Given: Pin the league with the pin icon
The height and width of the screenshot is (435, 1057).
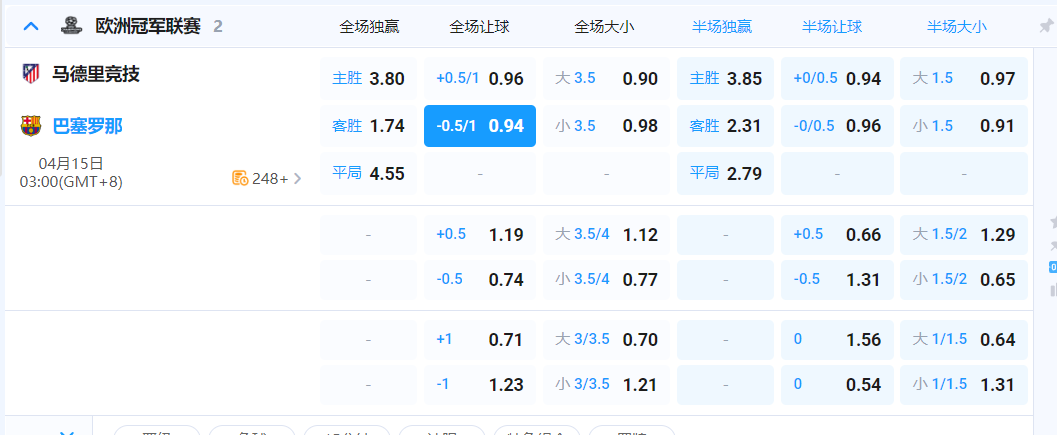Looking at the screenshot, I should [x=1046, y=26].
